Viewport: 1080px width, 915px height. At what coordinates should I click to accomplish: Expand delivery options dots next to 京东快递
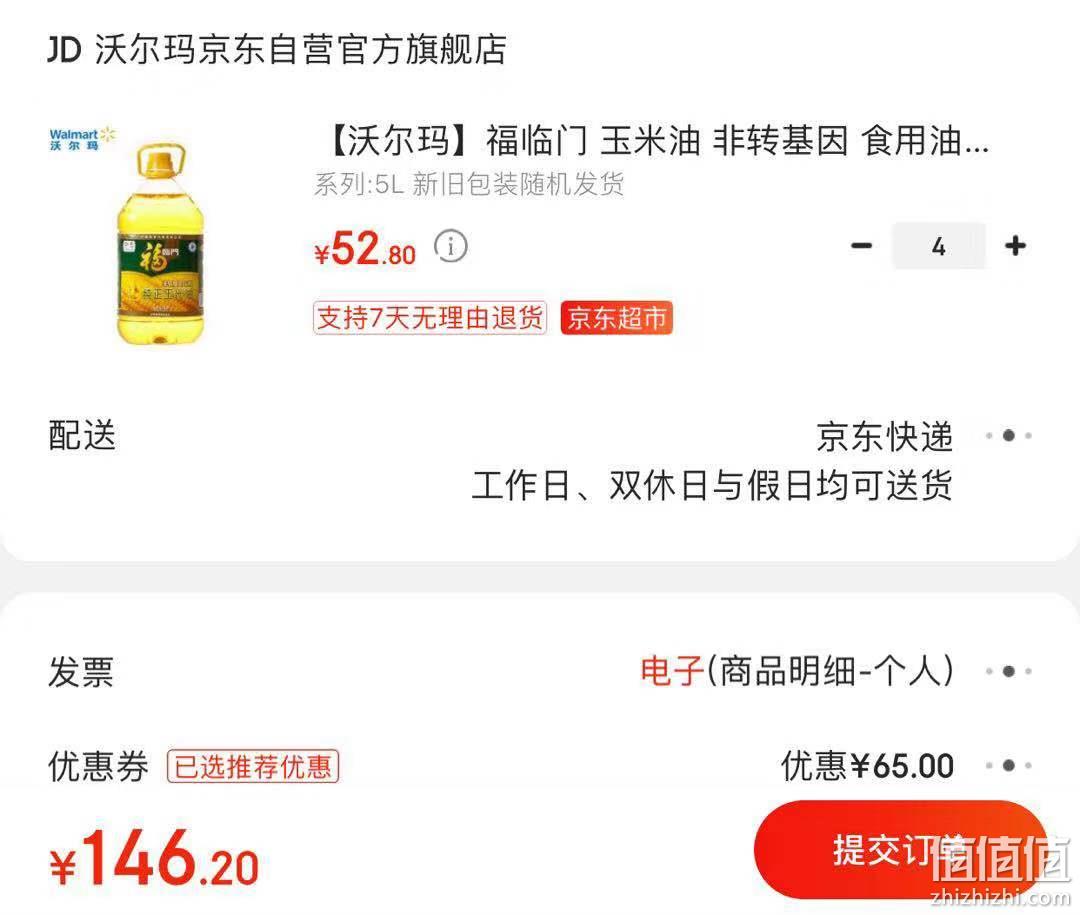coord(1008,435)
